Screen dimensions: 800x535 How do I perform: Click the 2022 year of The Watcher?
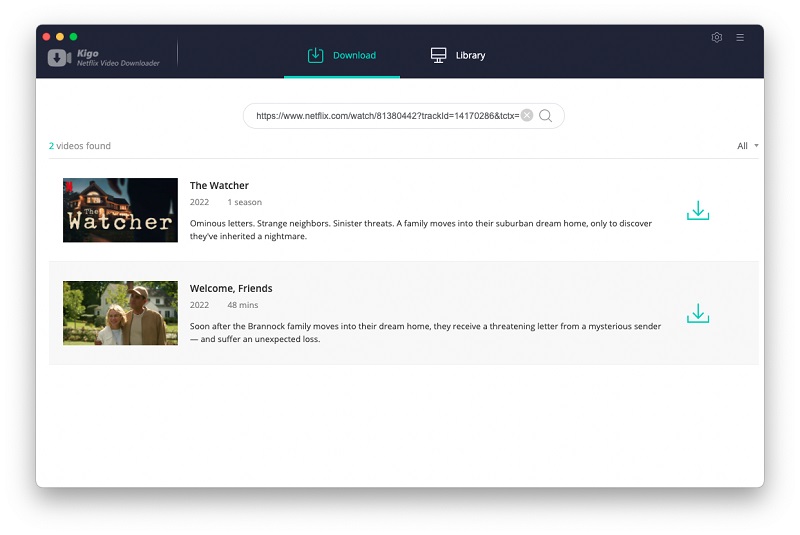pos(199,202)
